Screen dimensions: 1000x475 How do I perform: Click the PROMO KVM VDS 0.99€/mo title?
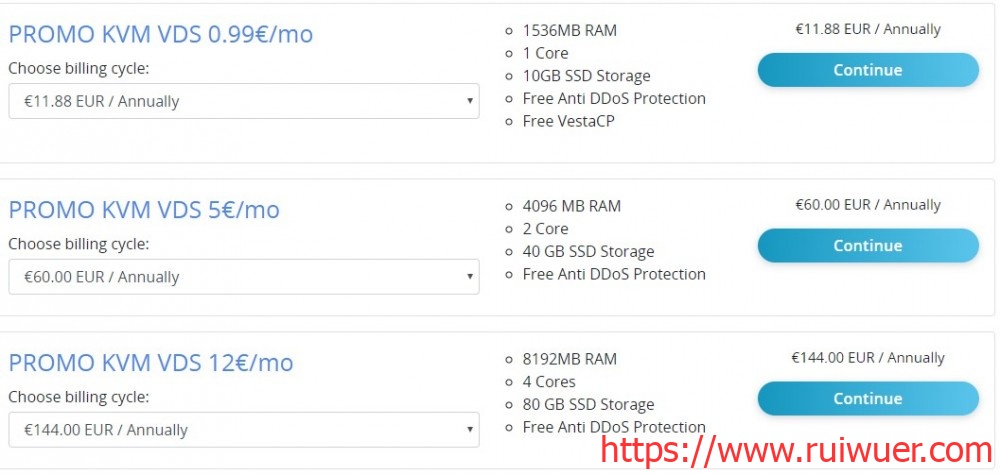(160, 34)
